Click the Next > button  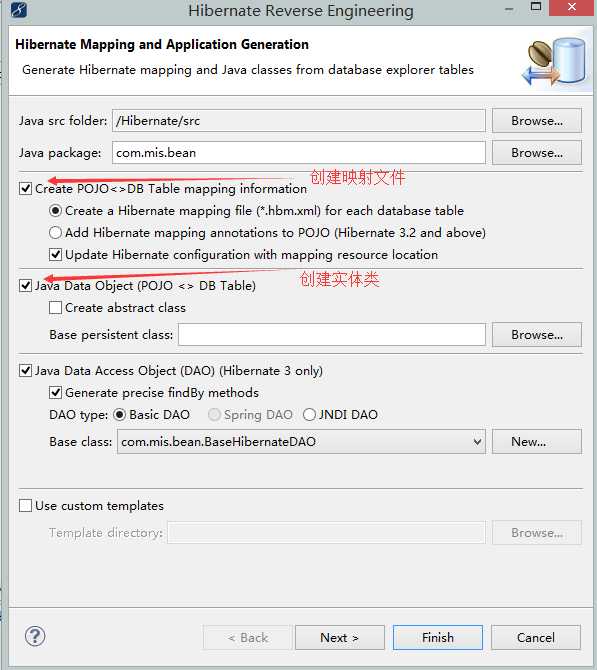(x=340, y=638)
